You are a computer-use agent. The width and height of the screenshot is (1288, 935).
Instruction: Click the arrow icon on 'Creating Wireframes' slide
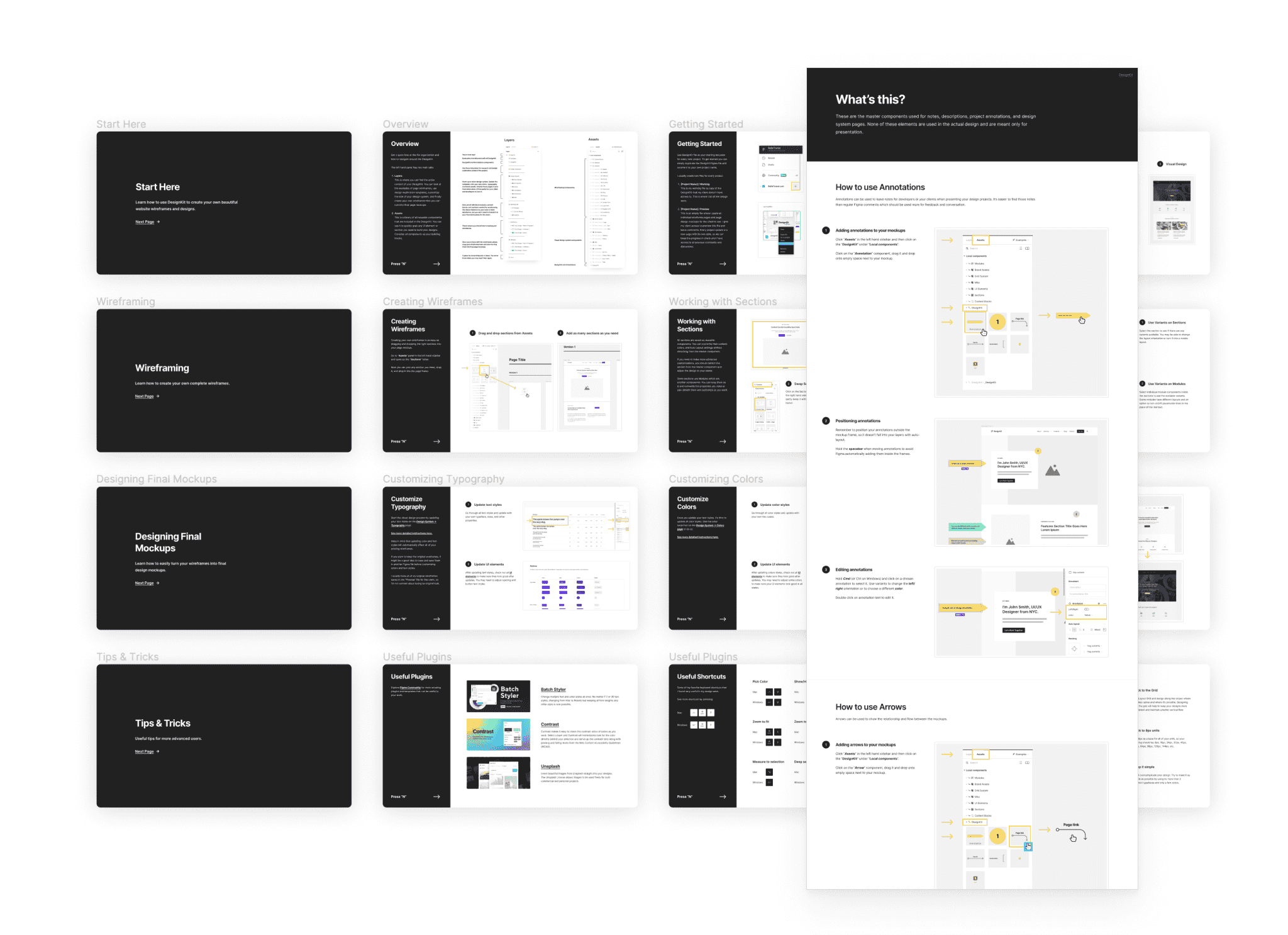437,441
